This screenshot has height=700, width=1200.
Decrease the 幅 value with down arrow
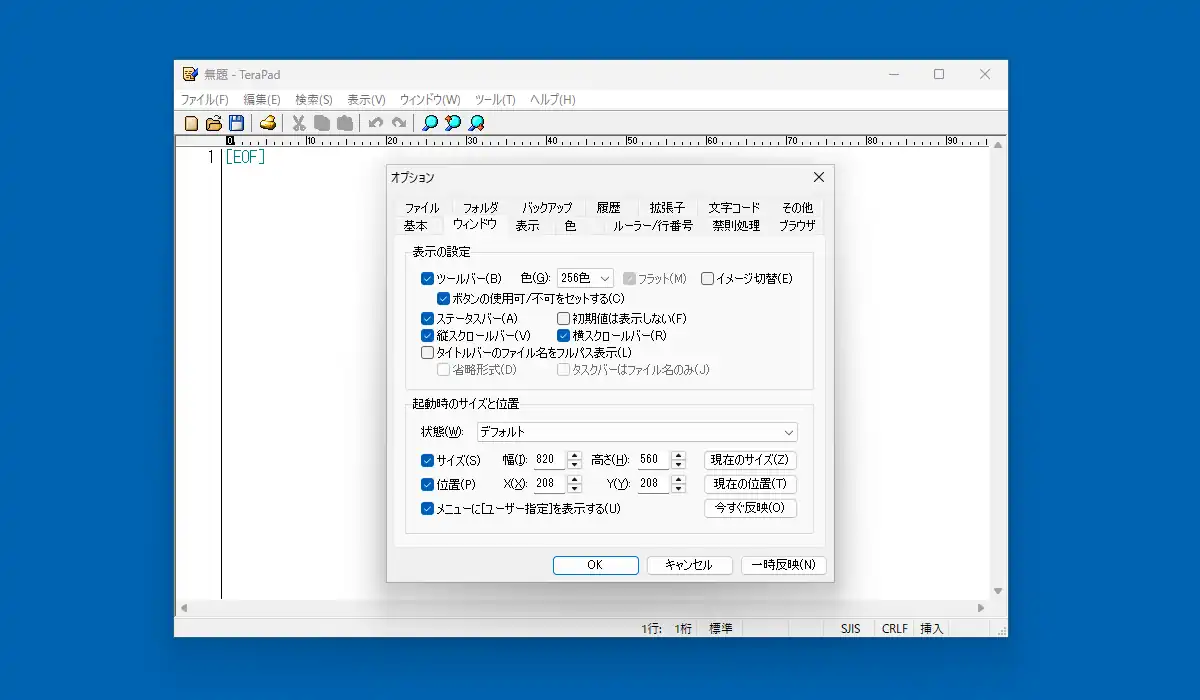tap(574, 465)
